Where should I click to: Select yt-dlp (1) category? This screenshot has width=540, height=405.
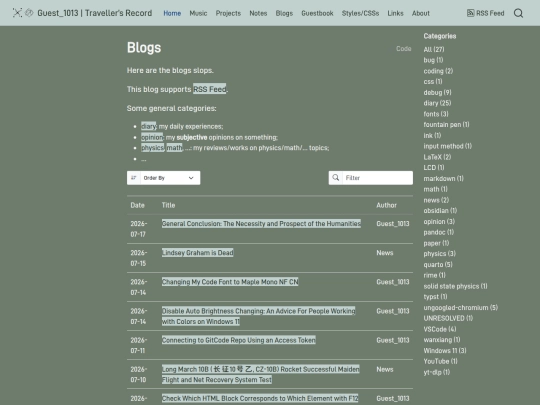(437, 372)
